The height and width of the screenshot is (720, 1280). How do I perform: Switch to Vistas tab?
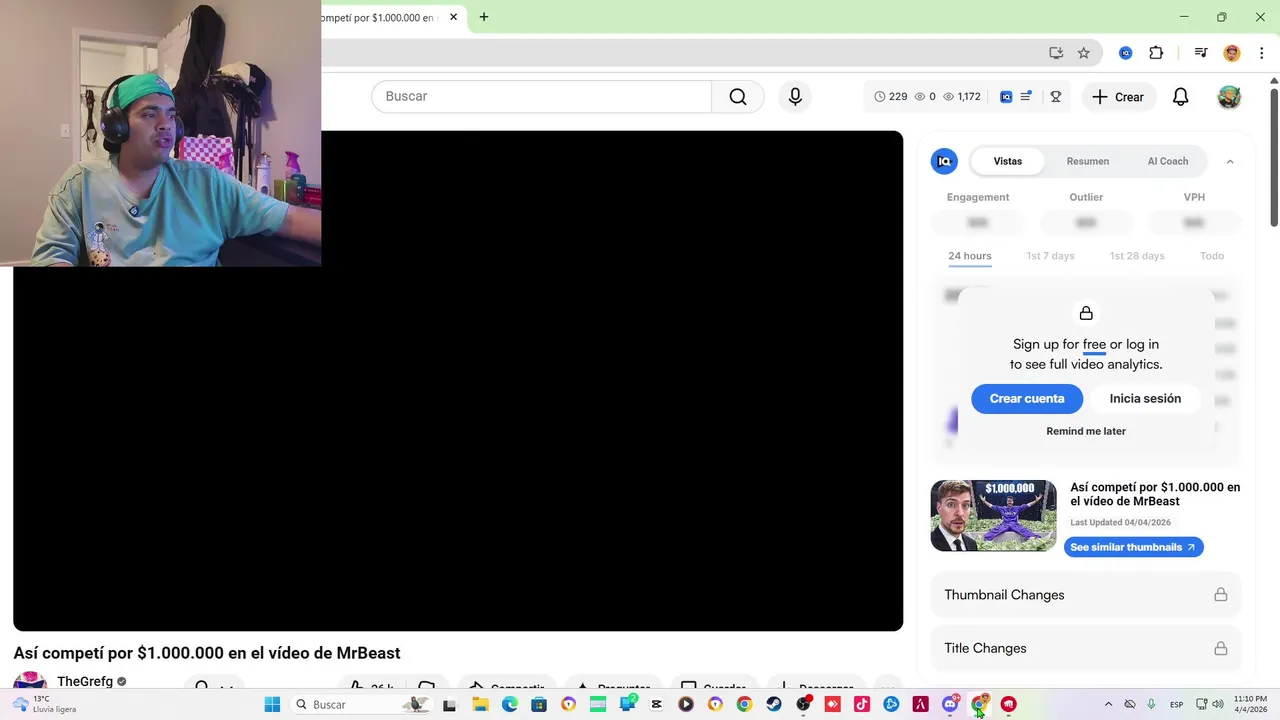(x=1008, y=161)
